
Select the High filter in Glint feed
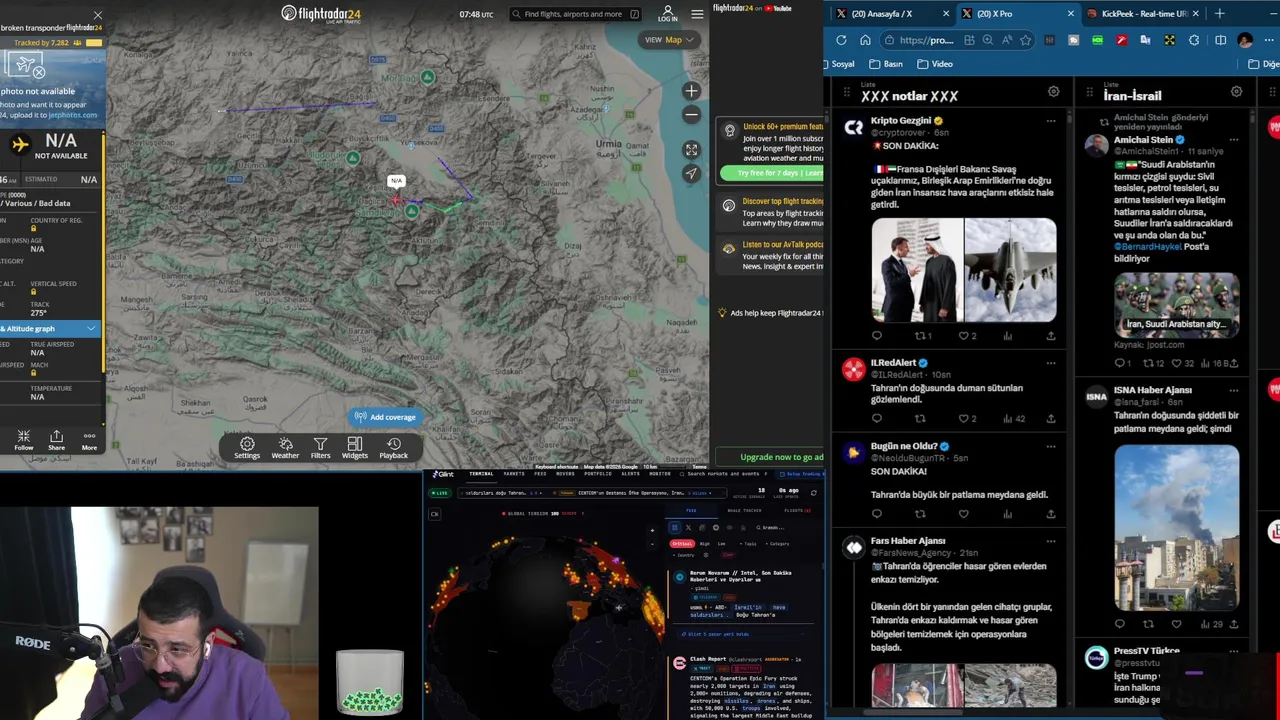[705, 544]
